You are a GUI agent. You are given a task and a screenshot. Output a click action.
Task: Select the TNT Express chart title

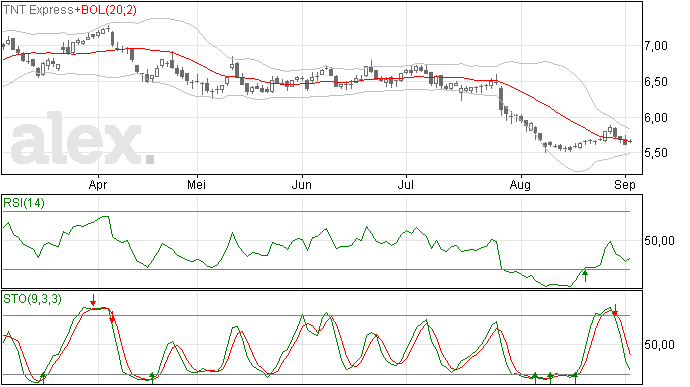tap(38, 10)
